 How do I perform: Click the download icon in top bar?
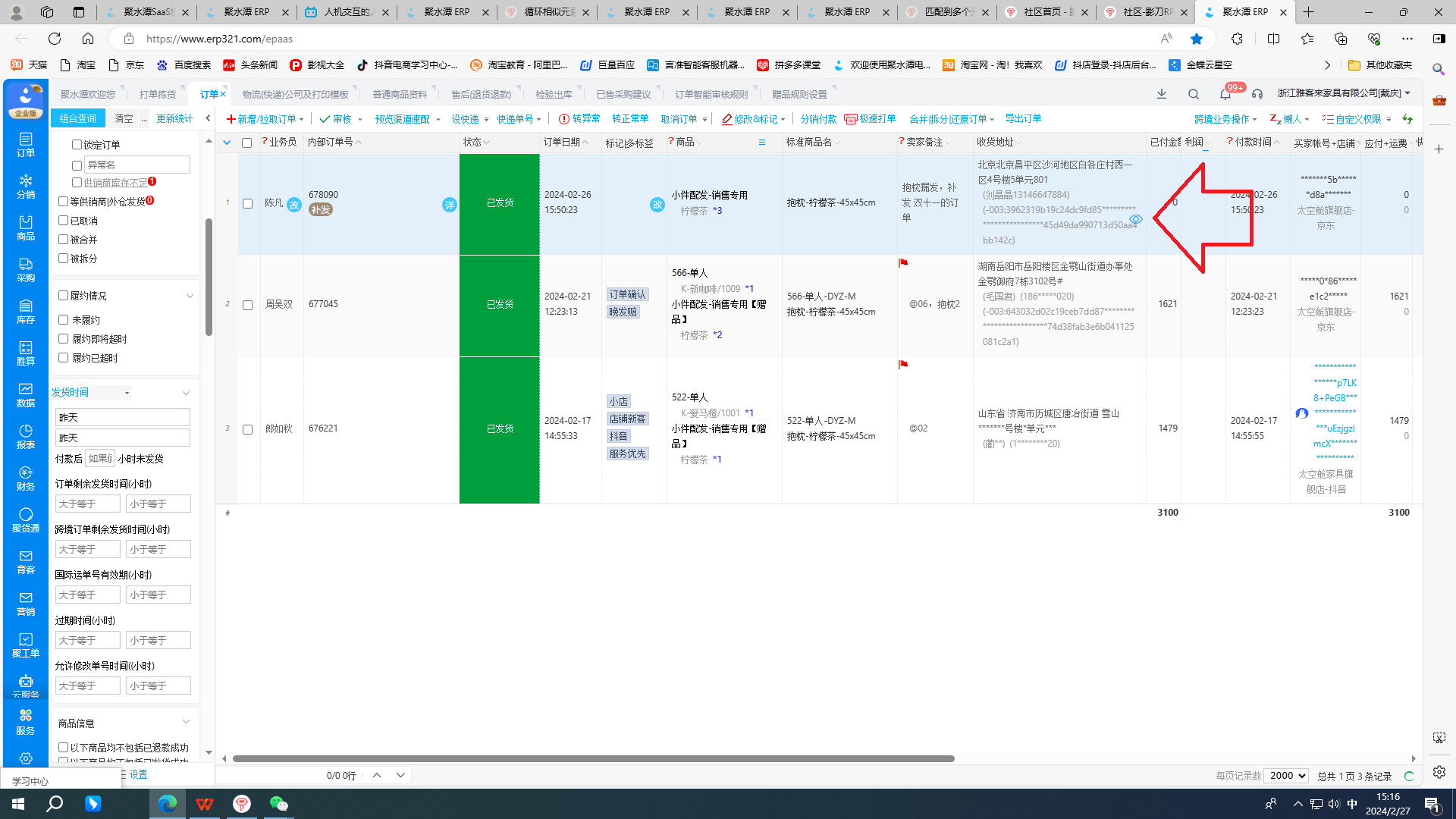point(1161,94)
